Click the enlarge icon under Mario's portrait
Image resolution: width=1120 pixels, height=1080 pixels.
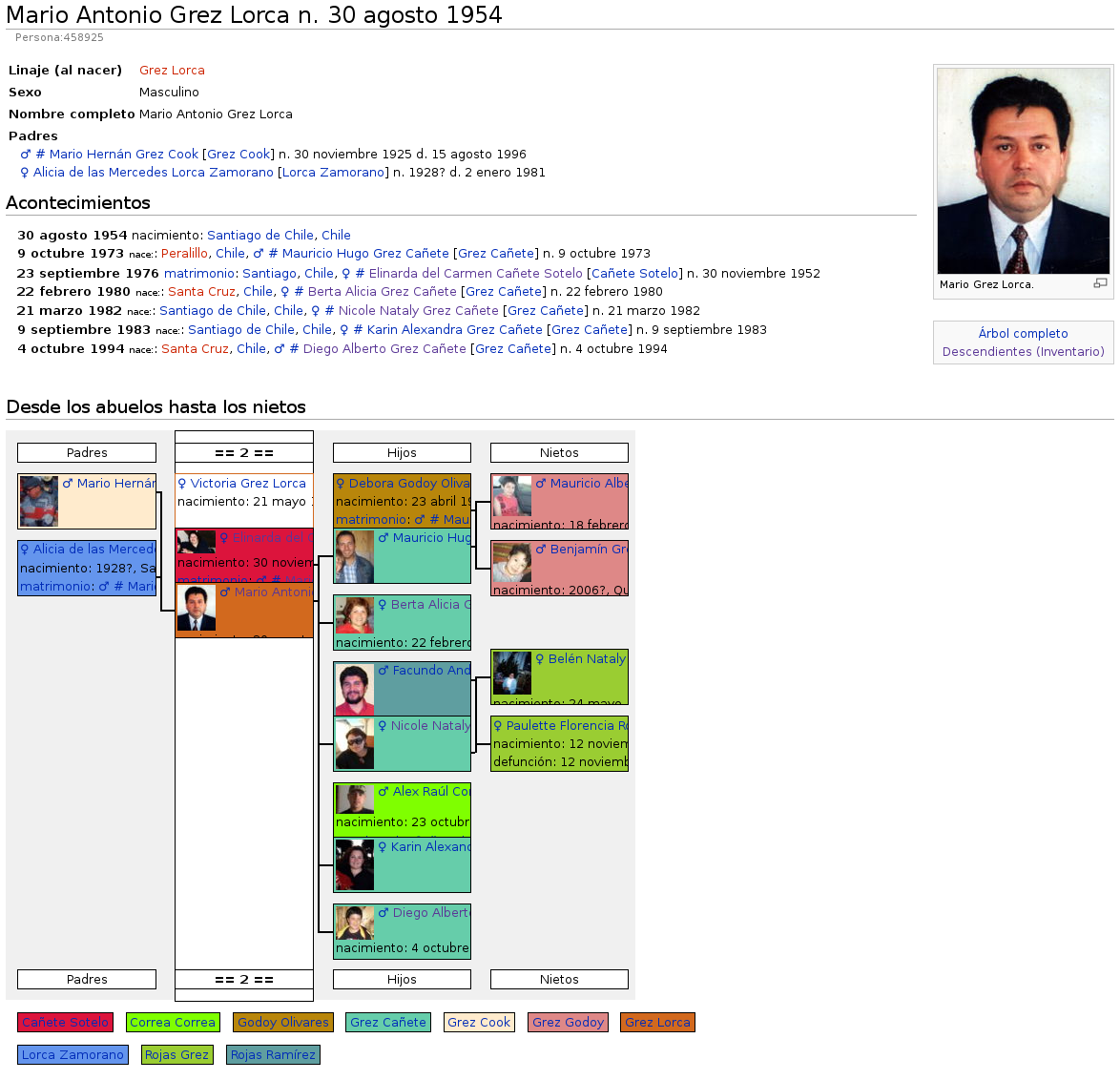tap(1100, 283)
